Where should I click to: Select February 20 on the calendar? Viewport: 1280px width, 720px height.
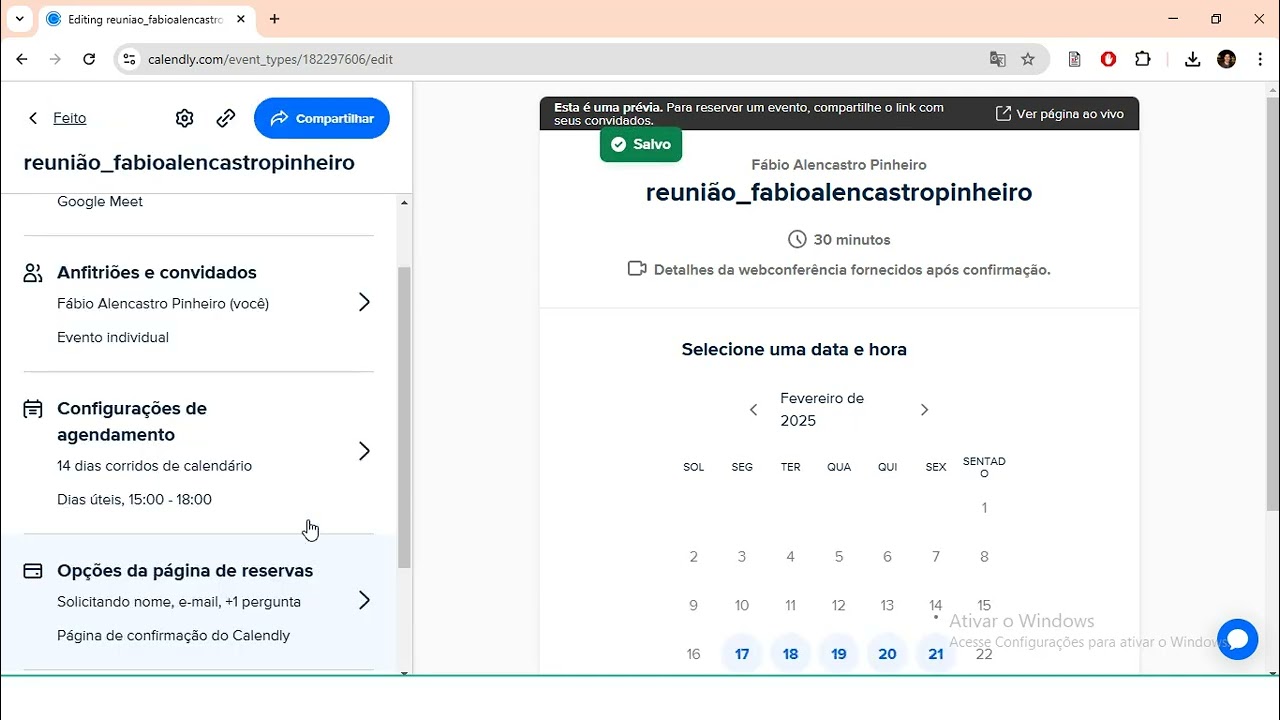click(887, 654)
